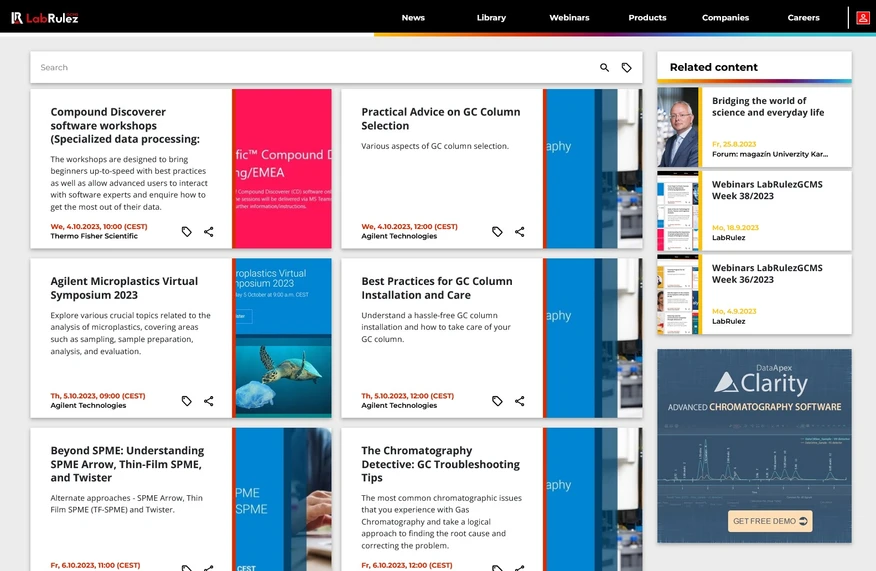Tag icon on Practical Advice GC Column card
The height and width of the screenshot is (571, 876).
pyautogui.click(x=497, y=231)
